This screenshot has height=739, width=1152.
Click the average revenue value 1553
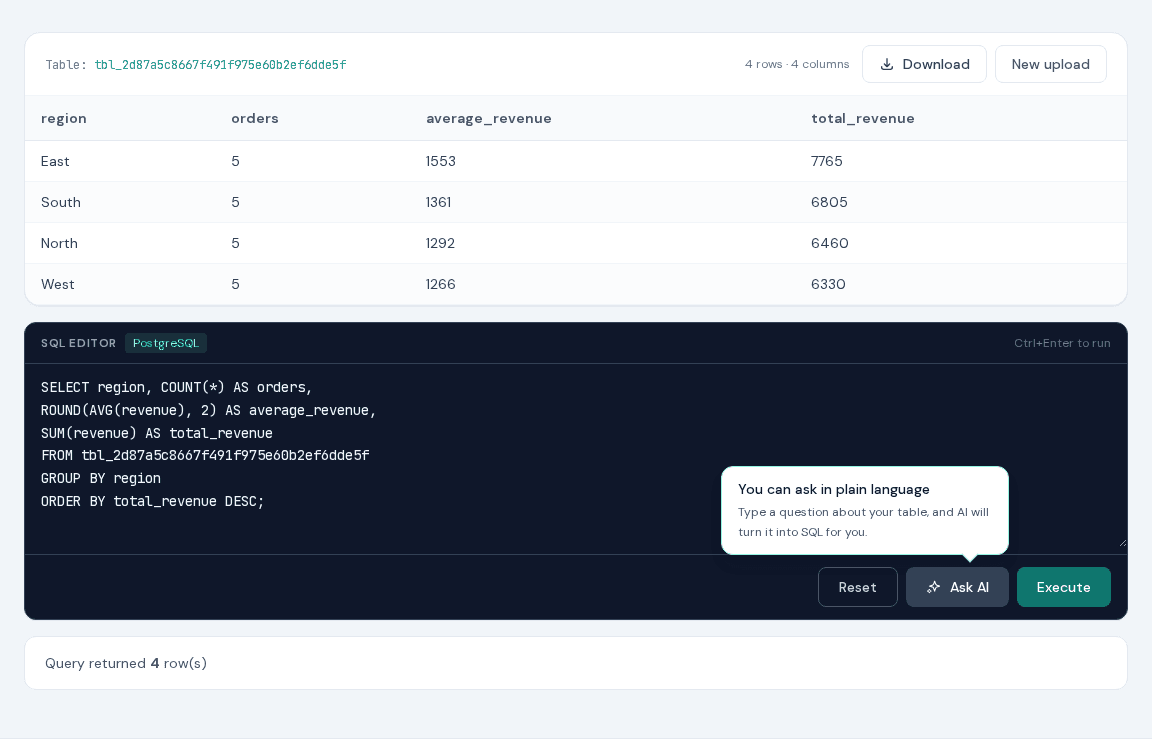coord(441,161)
